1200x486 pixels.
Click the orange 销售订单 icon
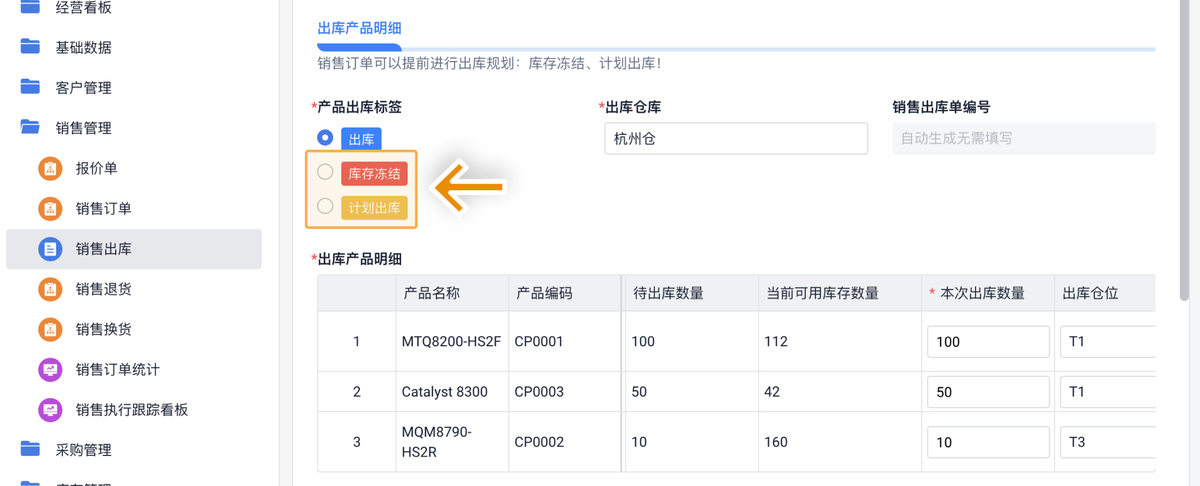pos(50,208)
